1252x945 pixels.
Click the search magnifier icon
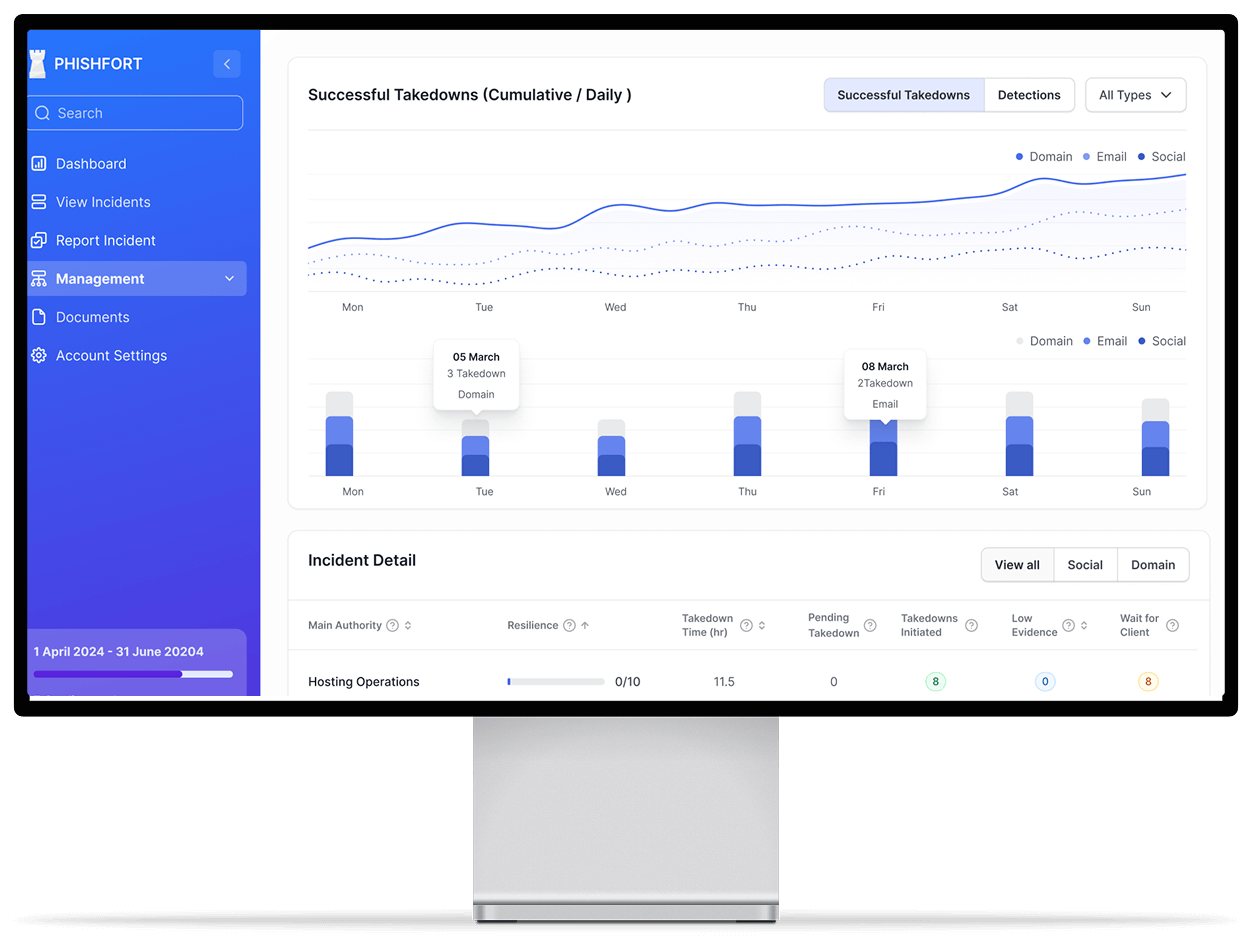pyautogui.click(x=42, y=113)
